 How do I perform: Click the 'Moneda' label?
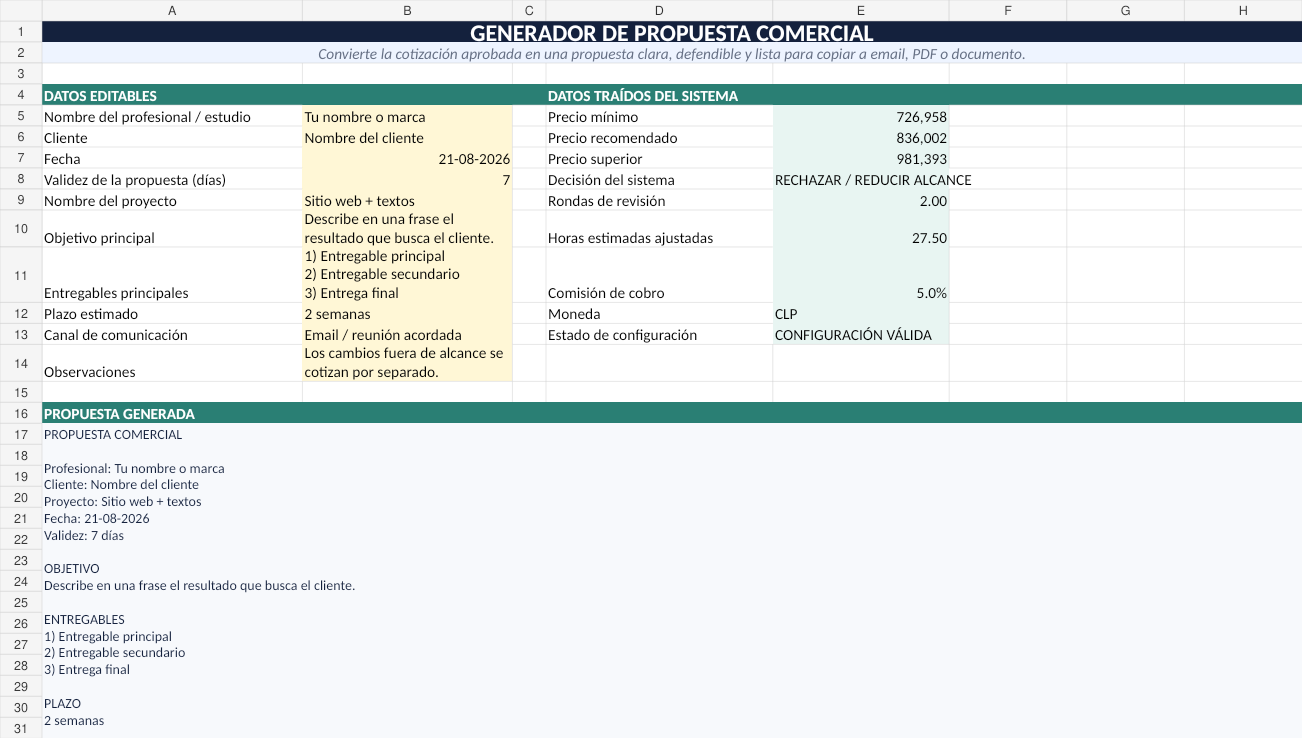pos(574,314)
